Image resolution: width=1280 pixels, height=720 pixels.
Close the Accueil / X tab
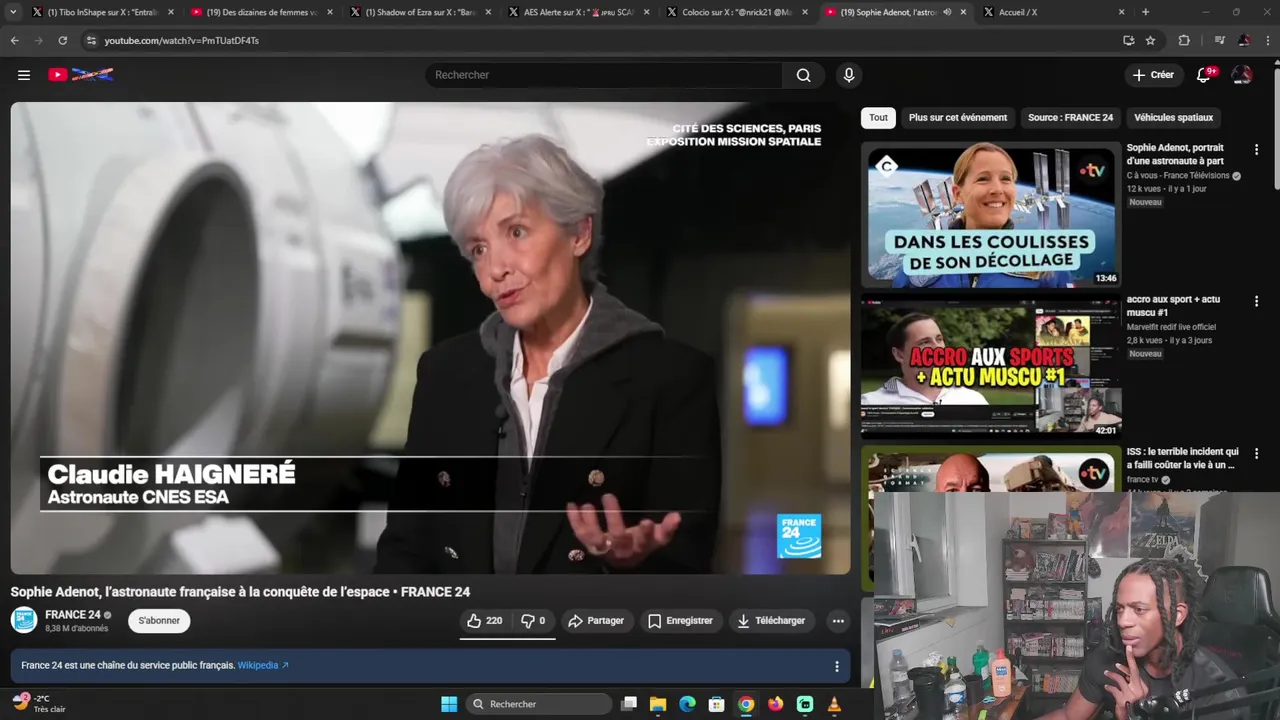click(1121, 12)
